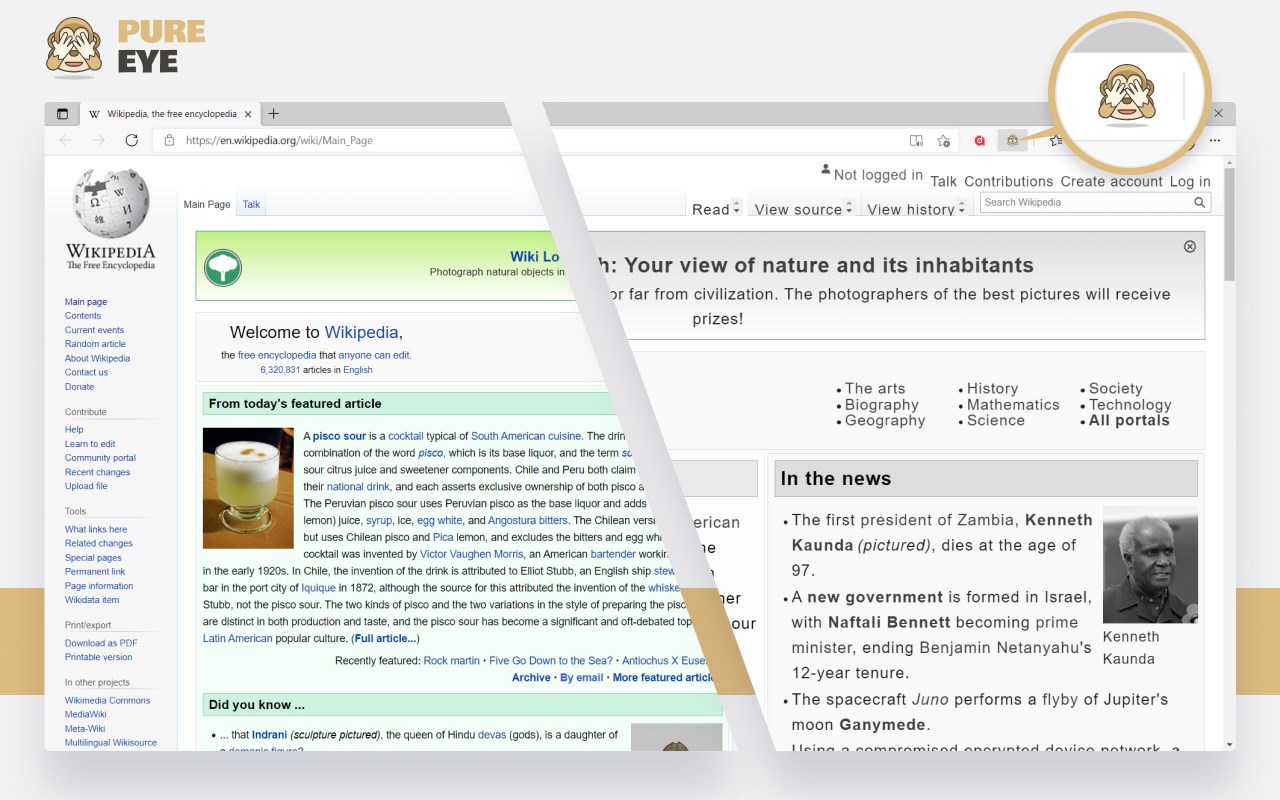
Task: Open the Ganymede news link
Action: coord(880,725)
